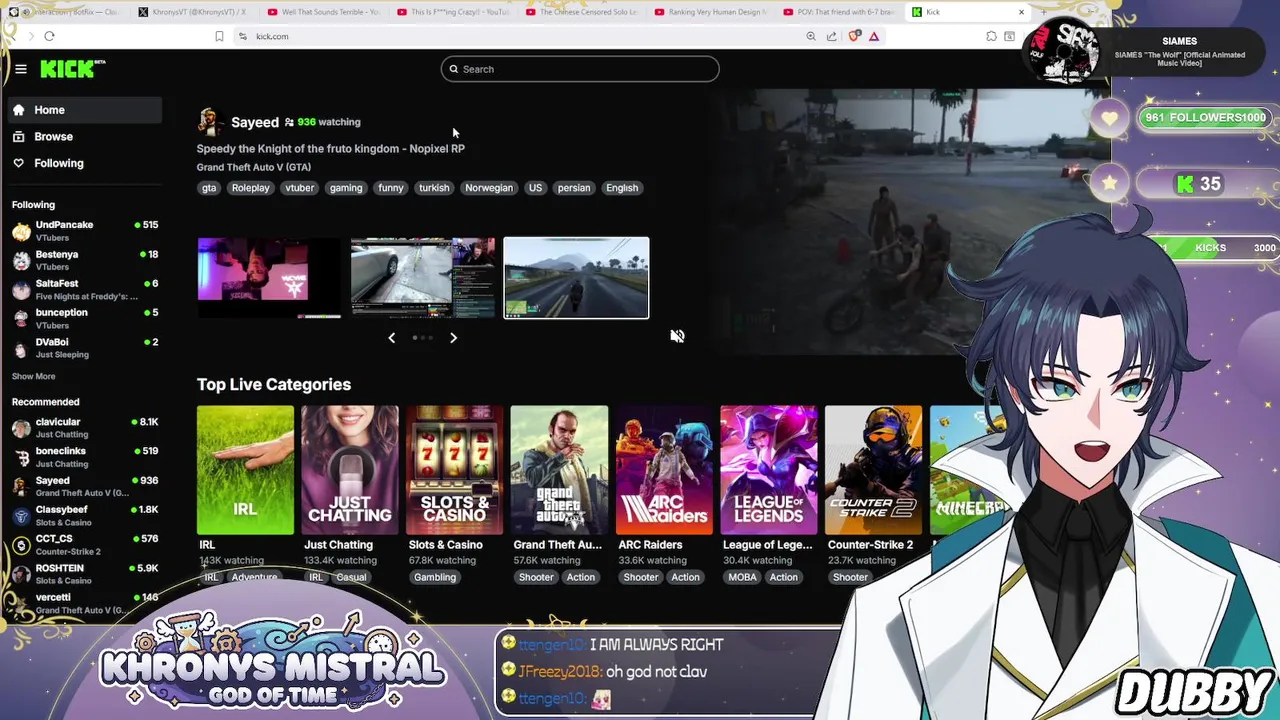Switch to 'Well That Sounds Terrible' YouTube tab
This screenshot has height=720, width=1280.
[322, 12]
